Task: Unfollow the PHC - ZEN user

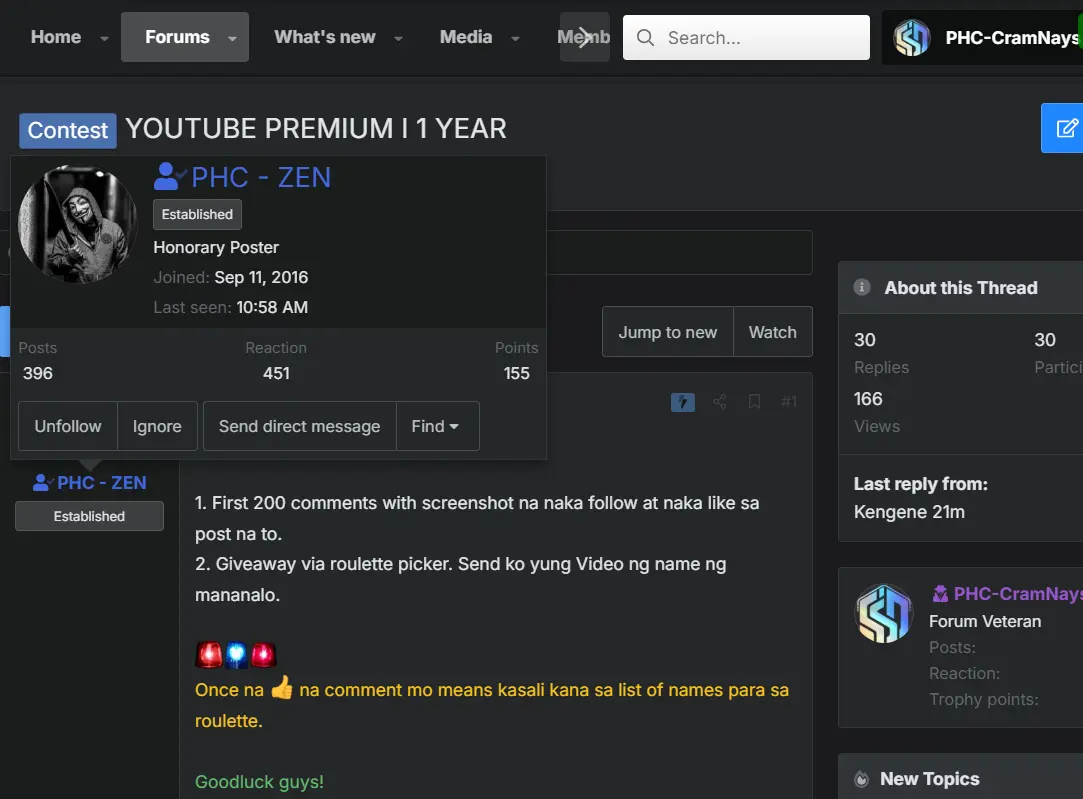Action: pyautogui.click(x=68, y=426)
